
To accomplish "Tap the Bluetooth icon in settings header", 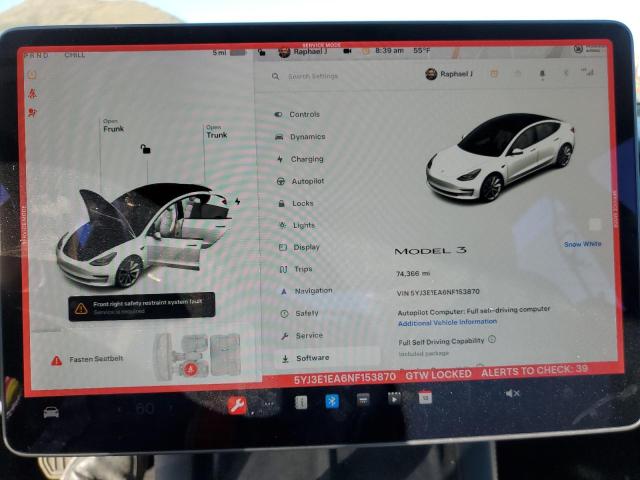I will pos(566,73).
